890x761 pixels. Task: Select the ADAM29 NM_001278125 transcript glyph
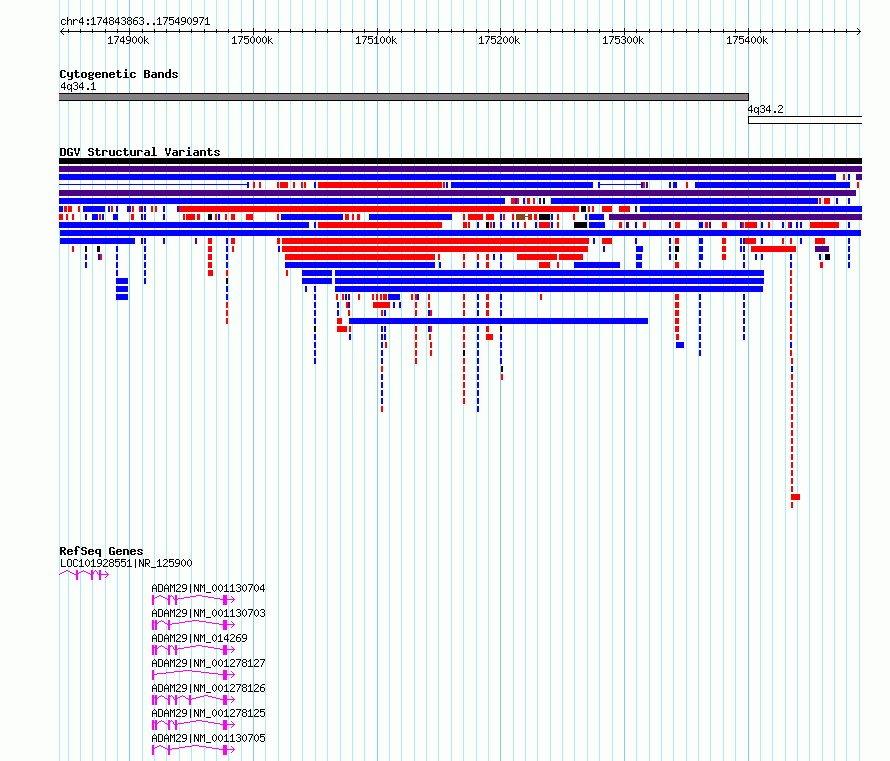[193, 725]
